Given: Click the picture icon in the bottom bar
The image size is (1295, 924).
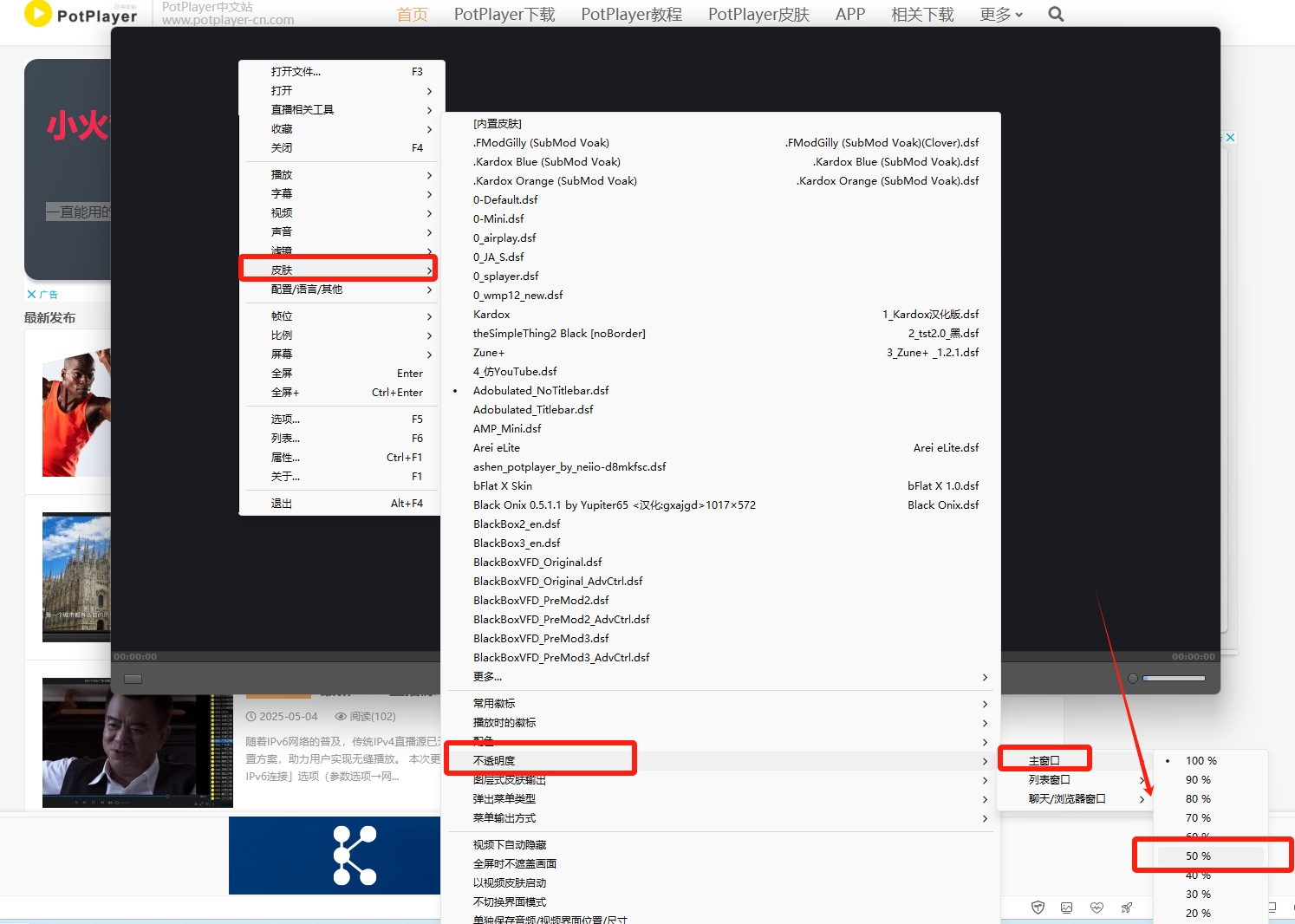Looking at the screenshot, I should pyautogui.click(x=1067, y=908).
